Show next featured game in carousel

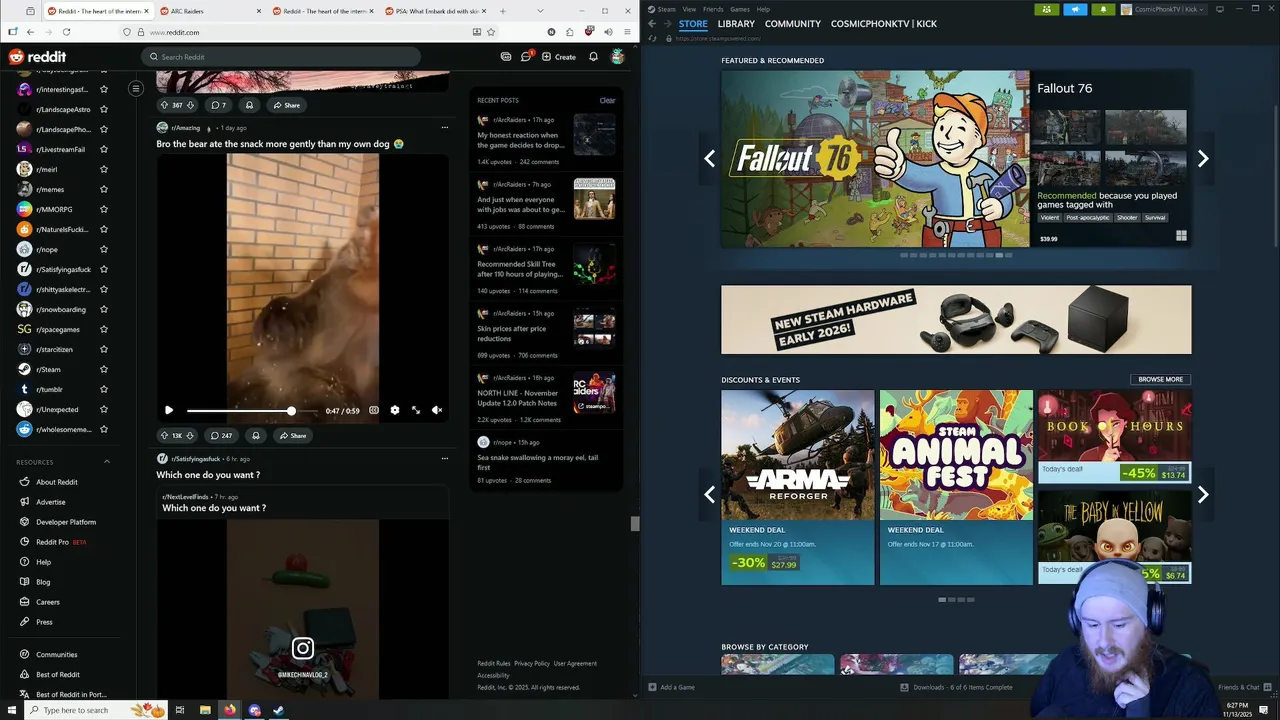1203,158
